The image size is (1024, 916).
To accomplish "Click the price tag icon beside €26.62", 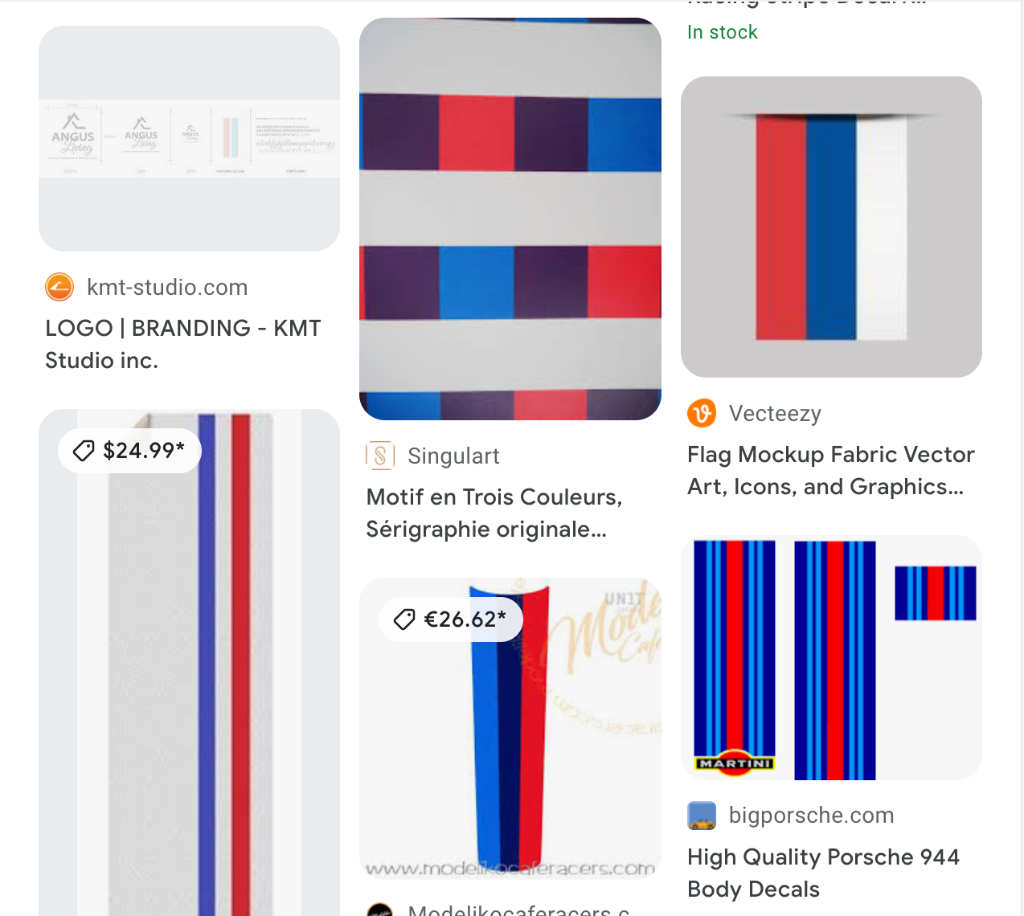I will point(404,619).
